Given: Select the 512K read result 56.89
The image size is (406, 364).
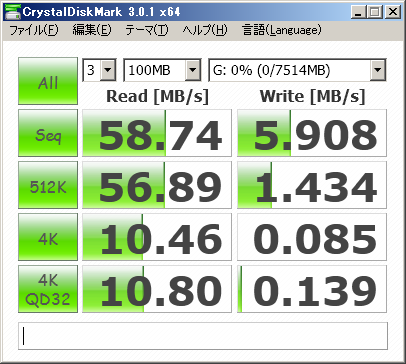Looking at the screenshot, I should point(157,185).
